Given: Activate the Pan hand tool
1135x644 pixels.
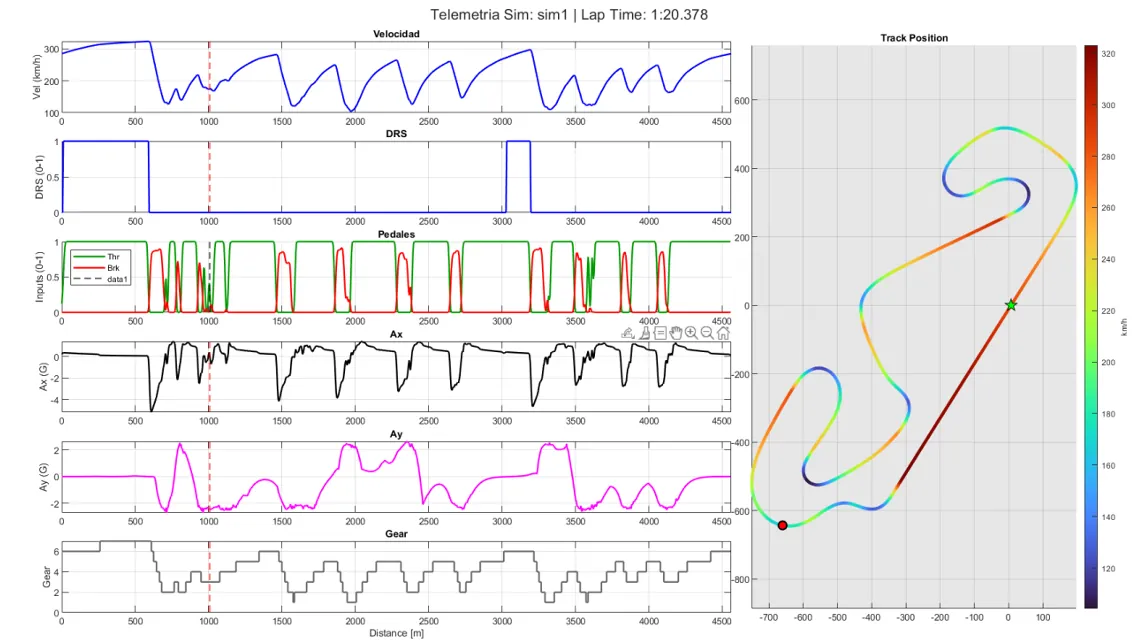Looking at the screenshot, I should [x=676, y=333].
